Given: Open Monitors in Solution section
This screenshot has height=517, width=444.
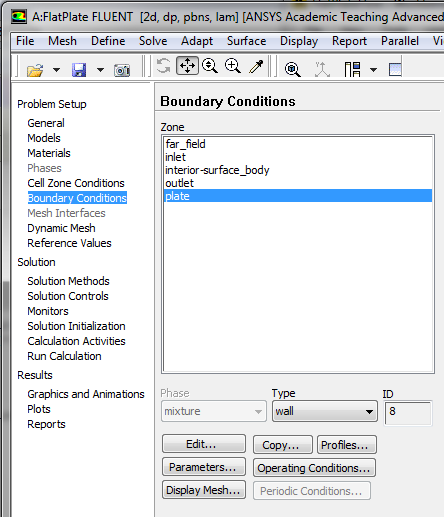Looking at the screenshot, I should 48,311.
